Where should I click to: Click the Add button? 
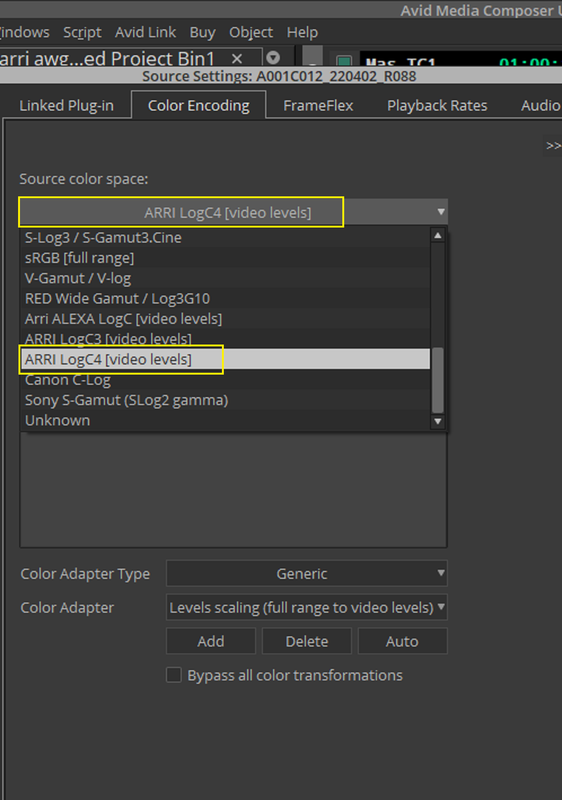point(211,641)
